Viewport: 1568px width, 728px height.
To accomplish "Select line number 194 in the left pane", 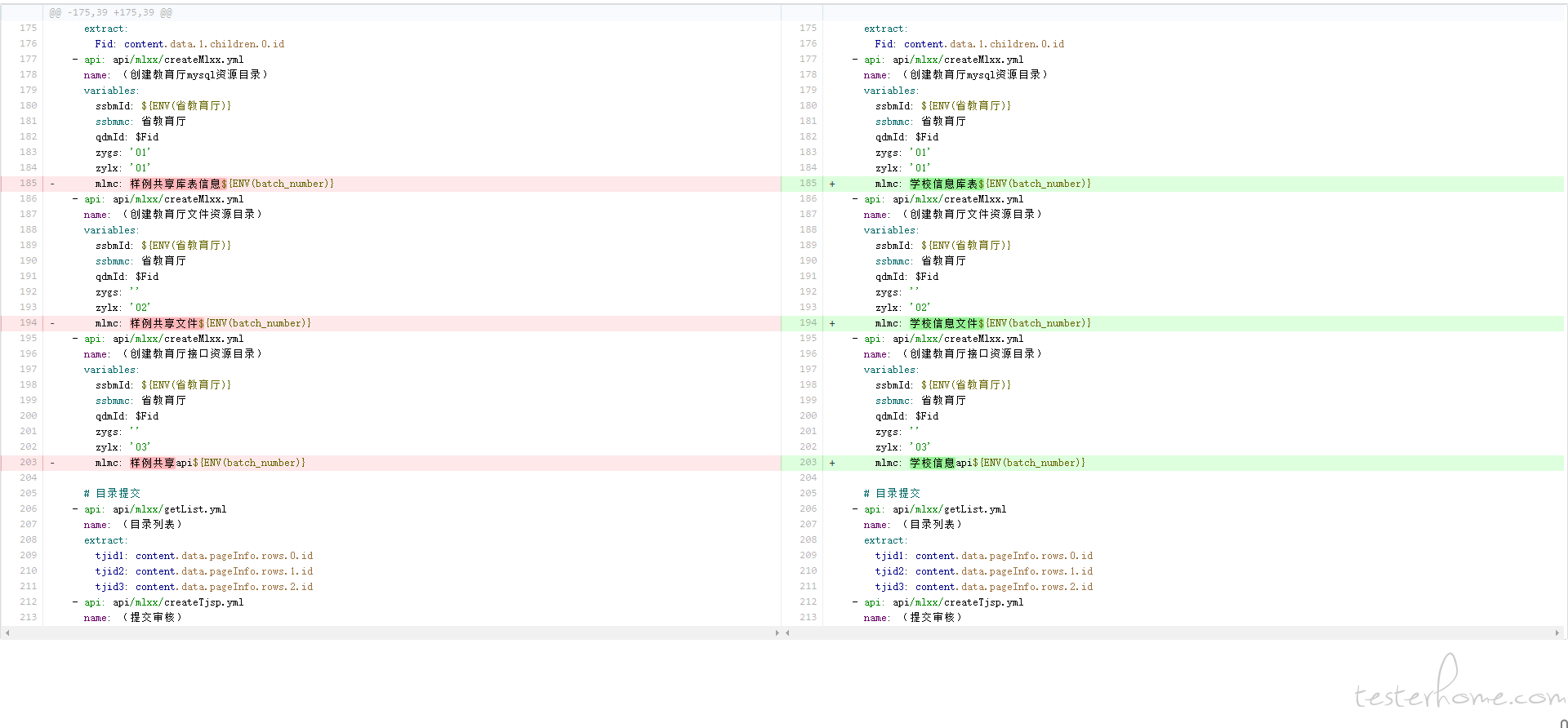I will tap(29, 323).
